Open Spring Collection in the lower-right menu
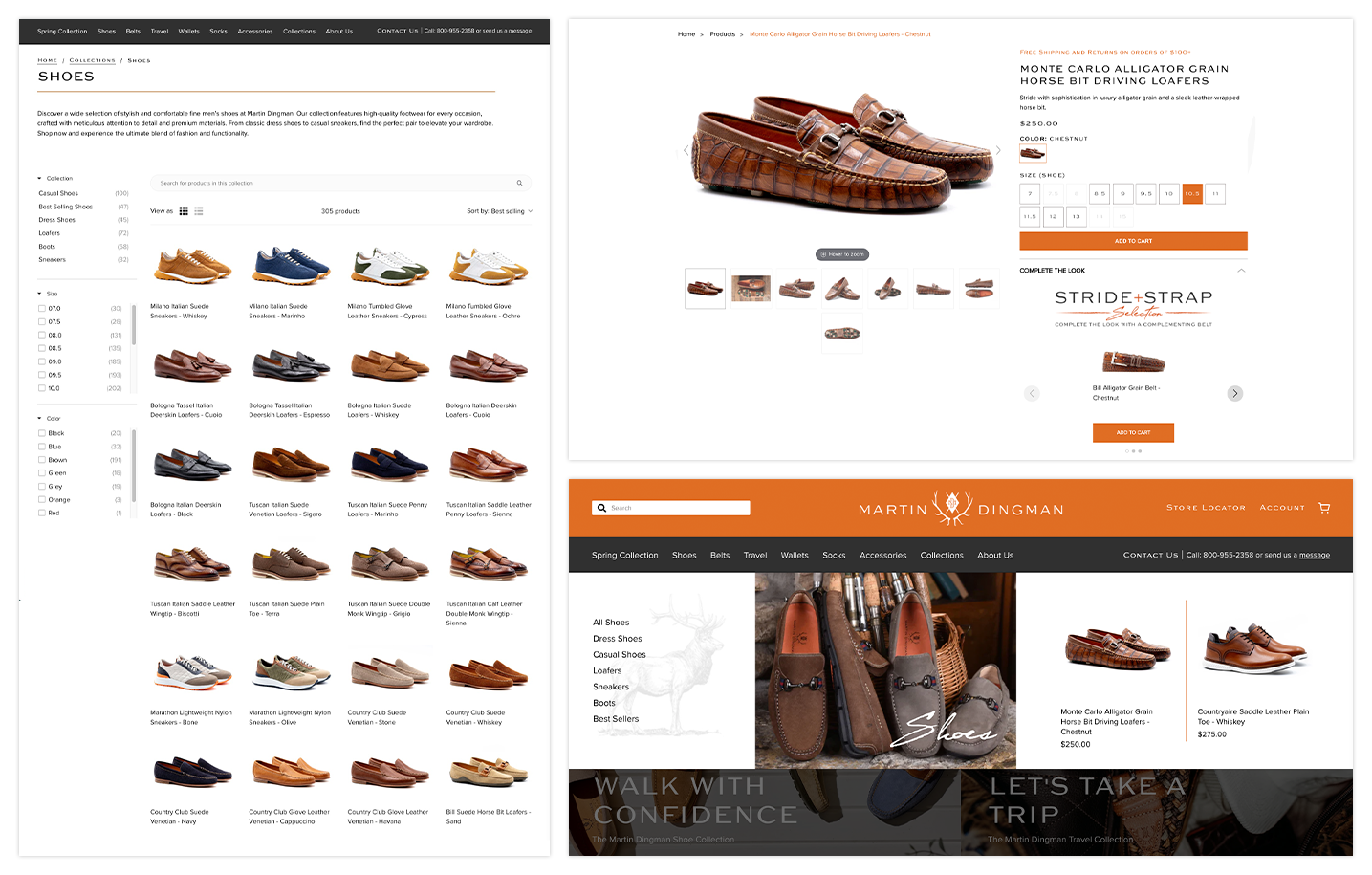Image resolution: width=1372 pixels, height=875 pixels. (624, 555)
